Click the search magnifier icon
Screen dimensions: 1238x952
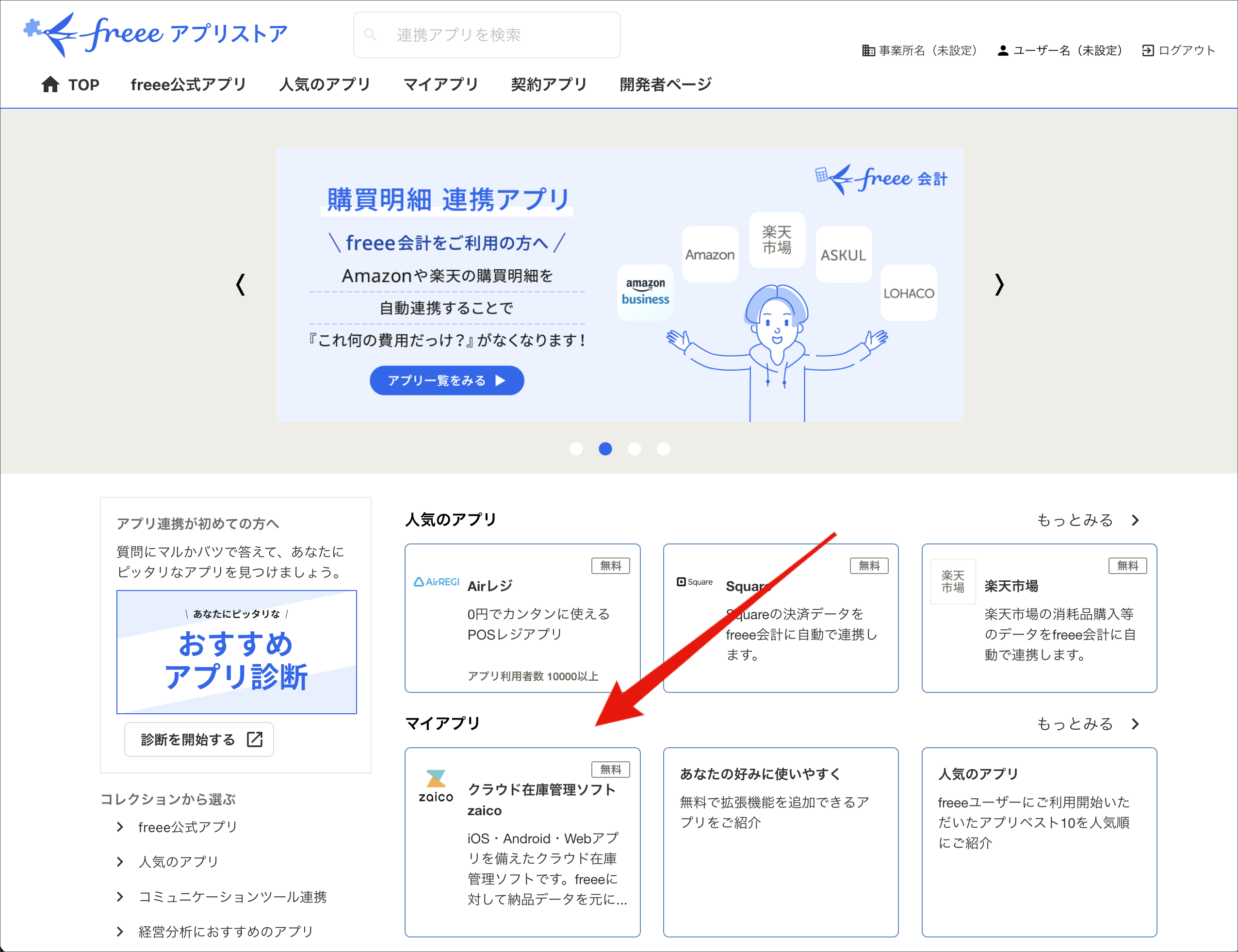click(x=370, y=34)
